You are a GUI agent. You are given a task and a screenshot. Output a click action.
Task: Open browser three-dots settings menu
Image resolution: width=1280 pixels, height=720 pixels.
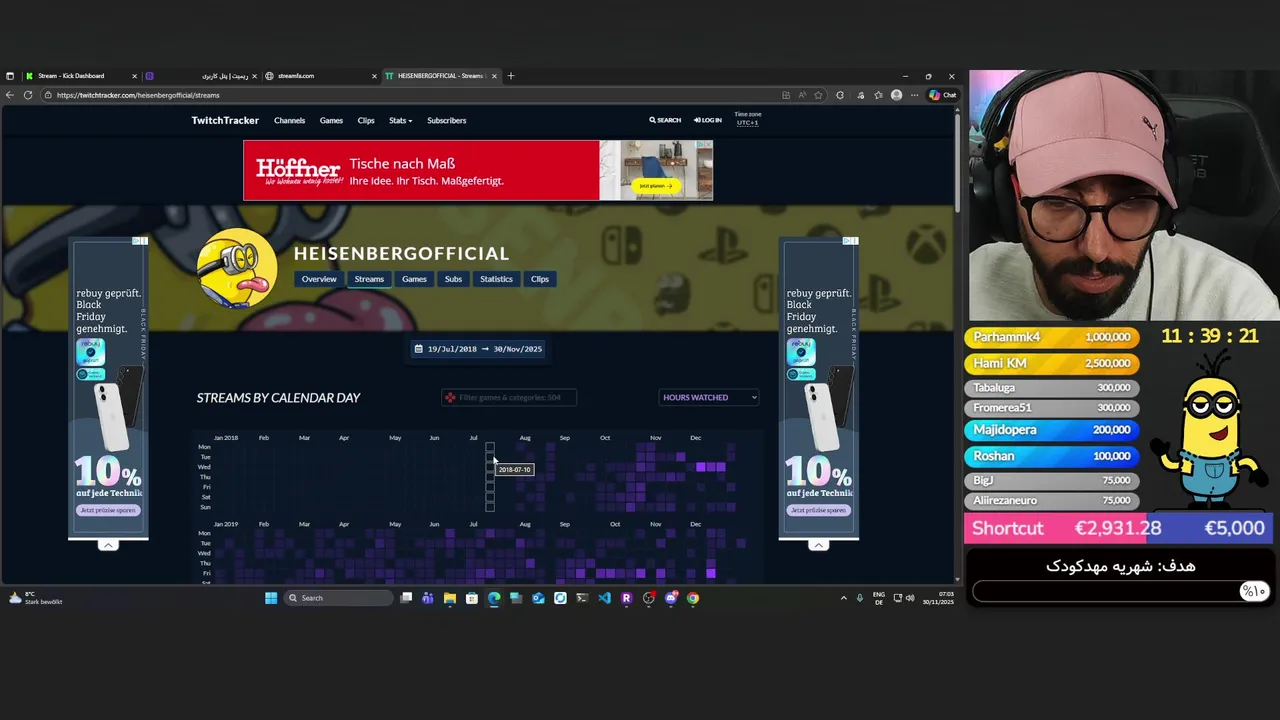(914, 95)
